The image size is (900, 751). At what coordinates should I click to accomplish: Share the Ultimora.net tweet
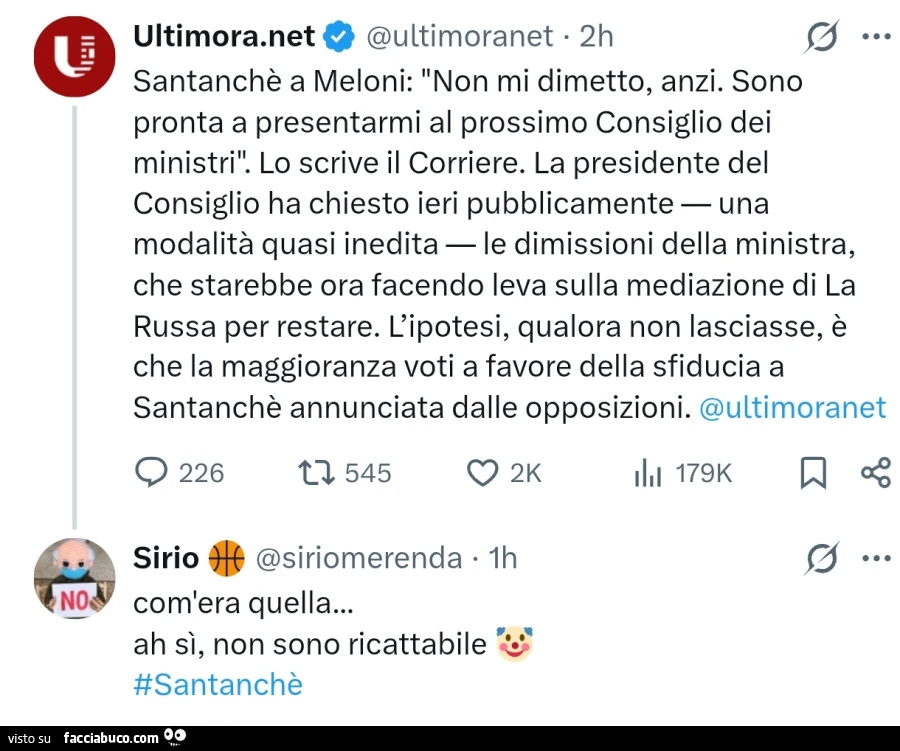pos(876,473)
